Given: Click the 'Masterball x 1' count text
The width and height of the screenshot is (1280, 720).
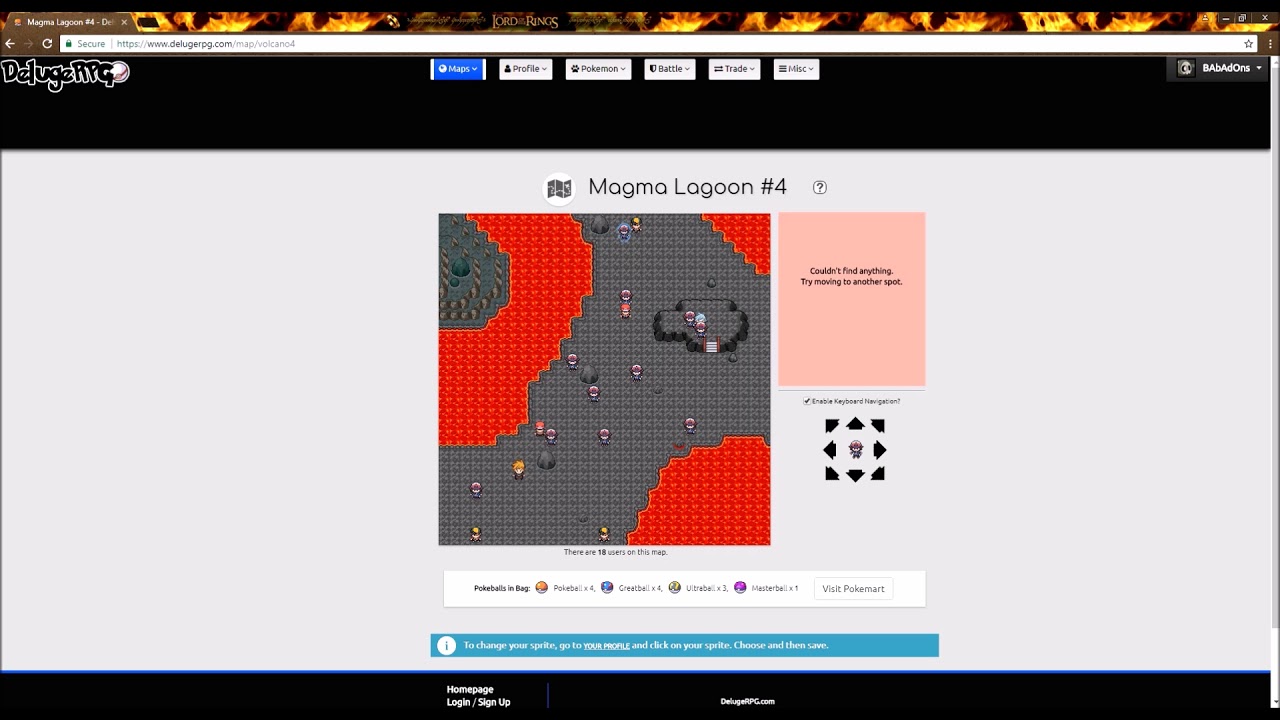Looking at the screenshot, I should click(x=775, y=588).
